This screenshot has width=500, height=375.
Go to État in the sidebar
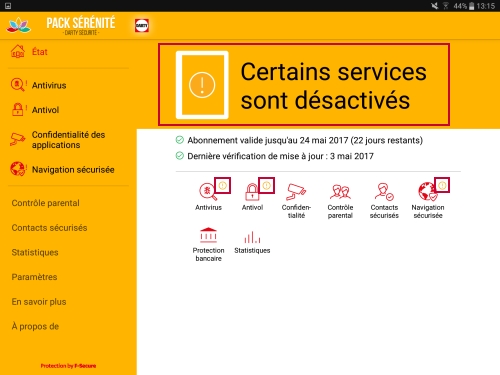click(x=40, y=52)
